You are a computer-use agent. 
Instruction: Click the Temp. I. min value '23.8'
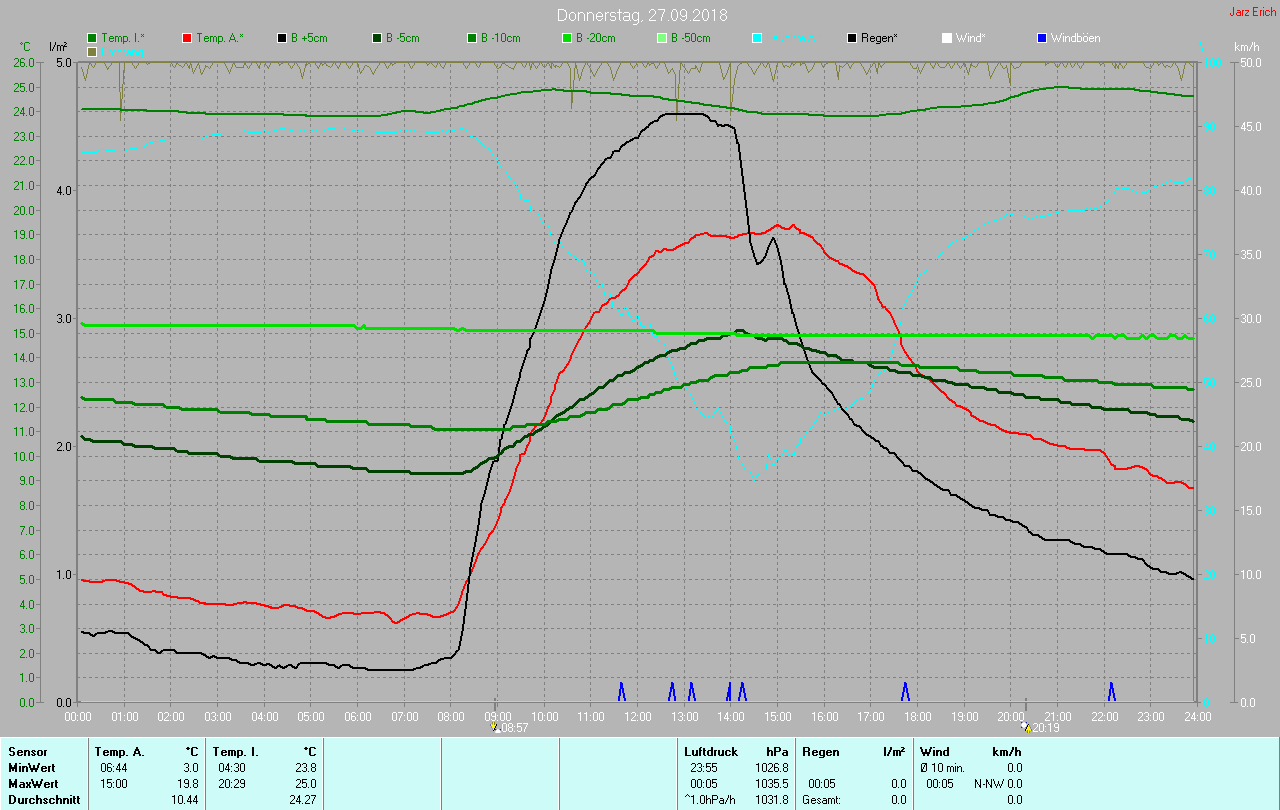pyautogui.click(x=306, y=768)
